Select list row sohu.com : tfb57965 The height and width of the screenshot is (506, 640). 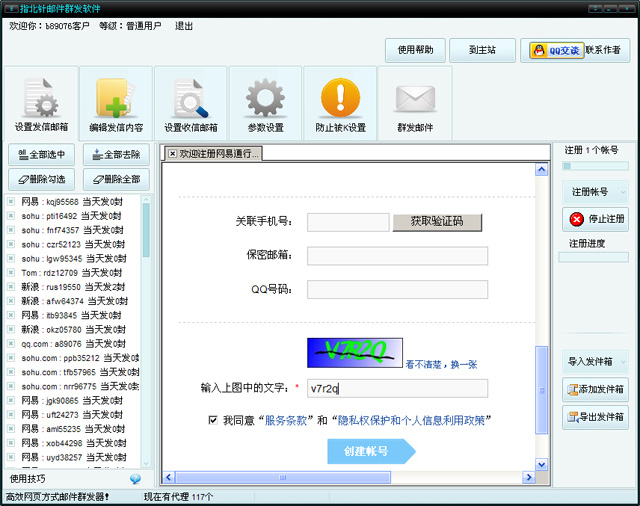tap(73, 372)
